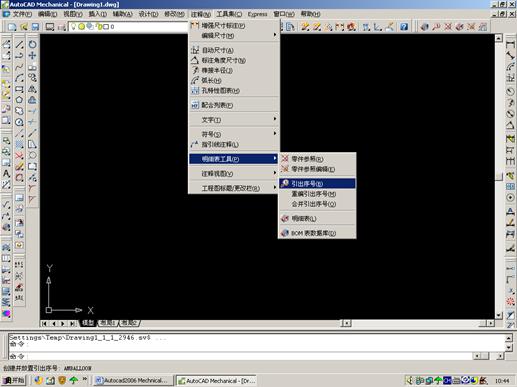Viewport: 517px width, 387px height.
Task: Select the Line draw tool
Action: click(19, 44)
